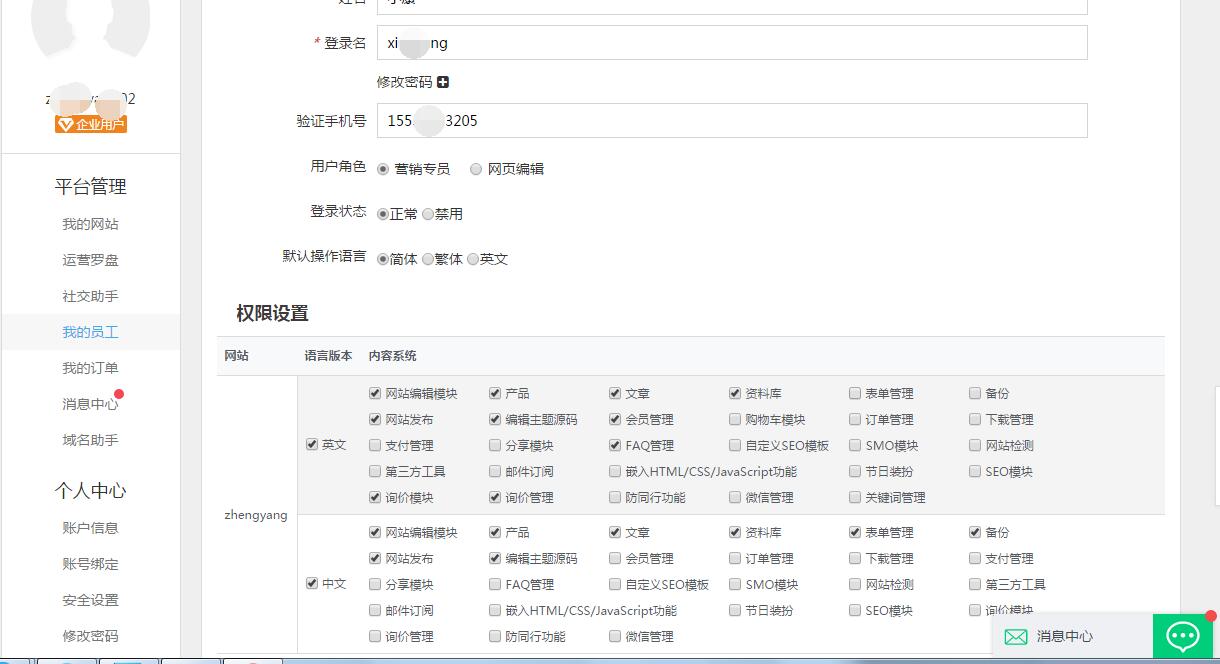This screenshot has height=664, width=1220.
Task: Open 我的网站 in the sidebar
Action: tap(91, 224)
